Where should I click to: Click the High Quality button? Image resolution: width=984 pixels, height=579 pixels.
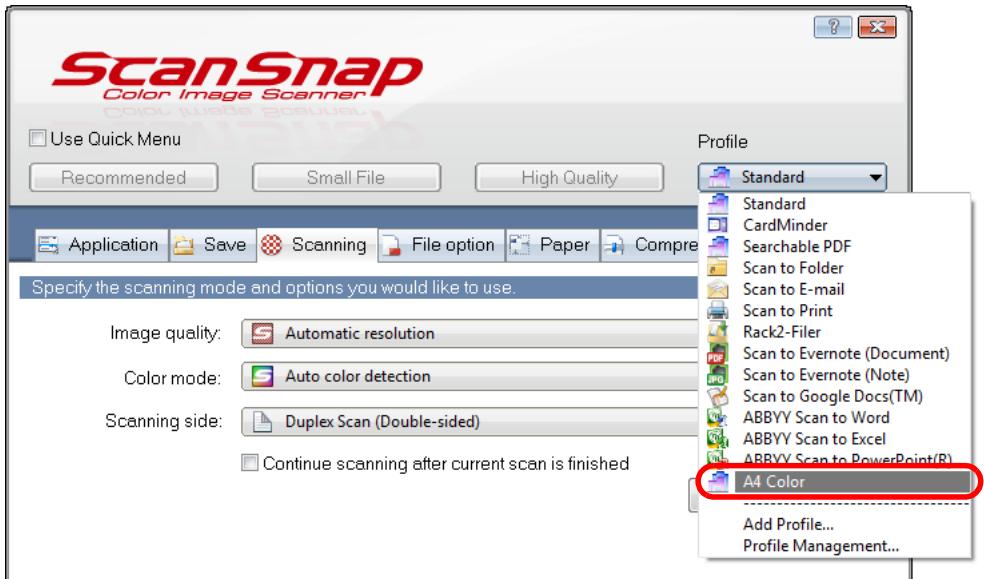click(x=569, y=178)
